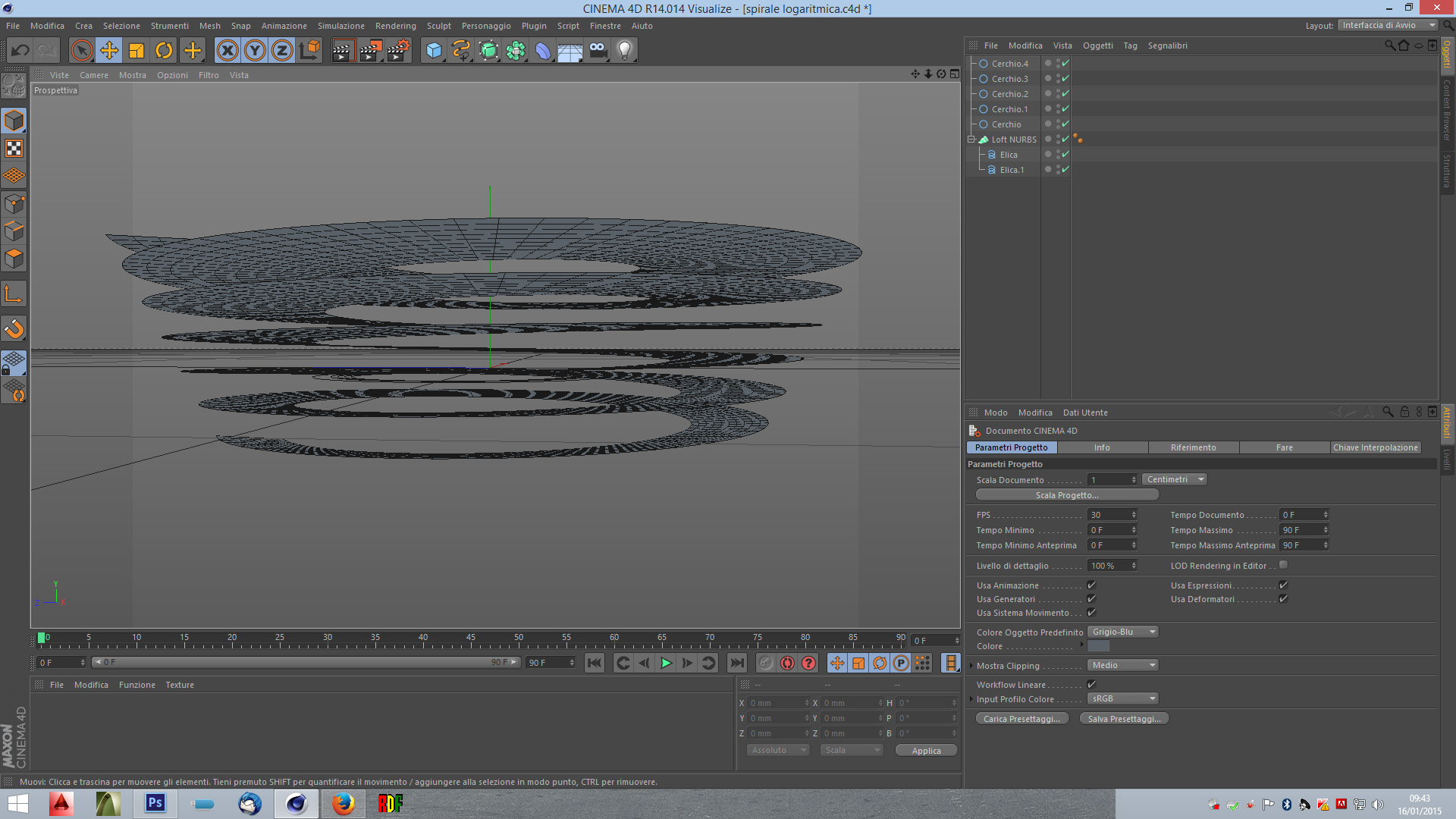
Task: Open the Grigio-Blu default color dropdown
Action: click(x=1123, y=632)
